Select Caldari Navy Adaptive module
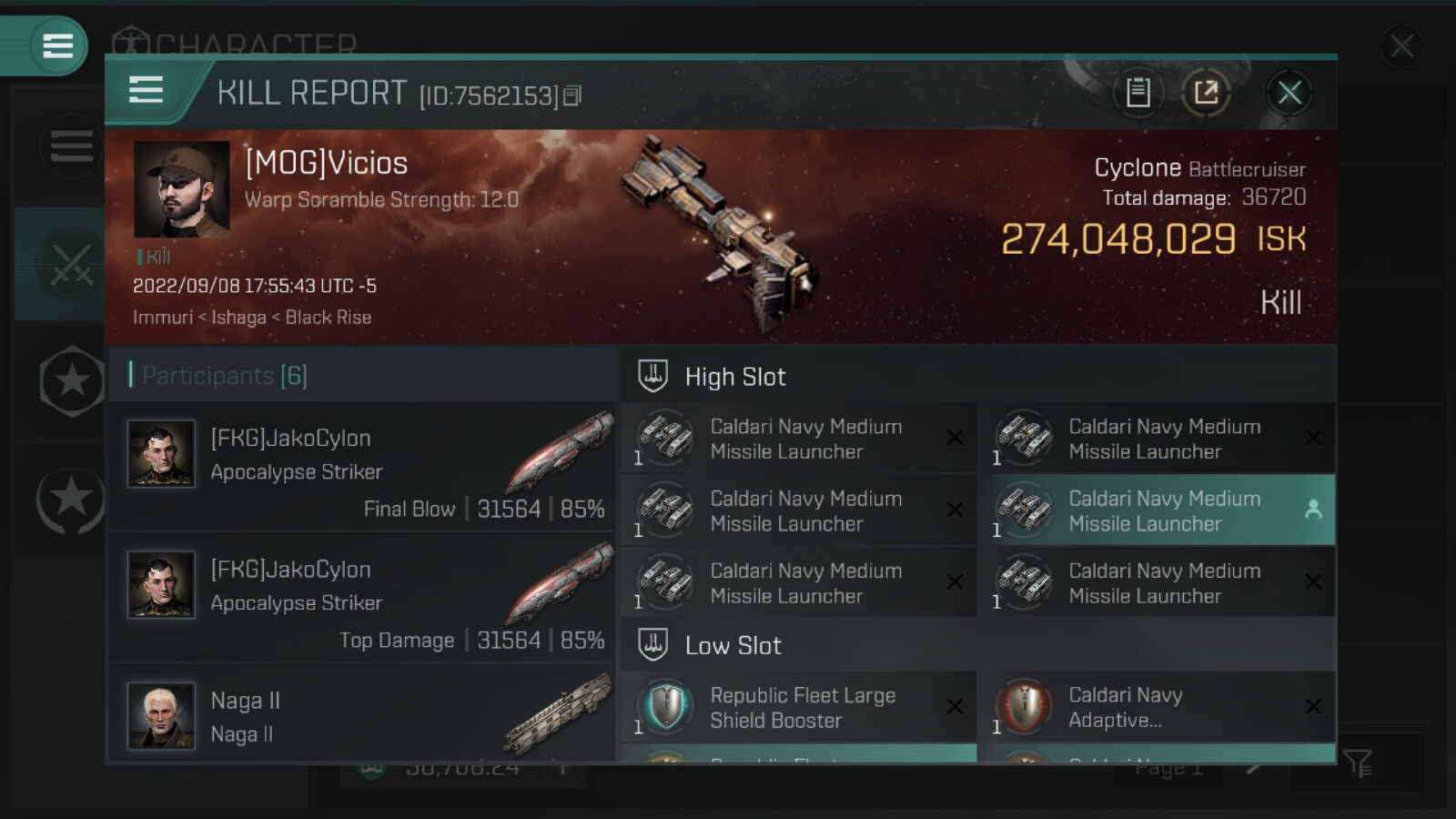The width and height of the screenshot is (1456, 819). pos(1158,707)
